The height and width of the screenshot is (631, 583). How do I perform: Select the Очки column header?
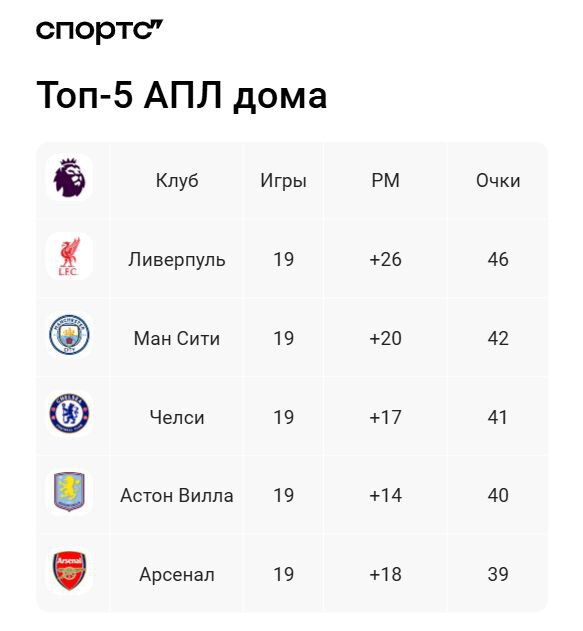pos(498,181)
